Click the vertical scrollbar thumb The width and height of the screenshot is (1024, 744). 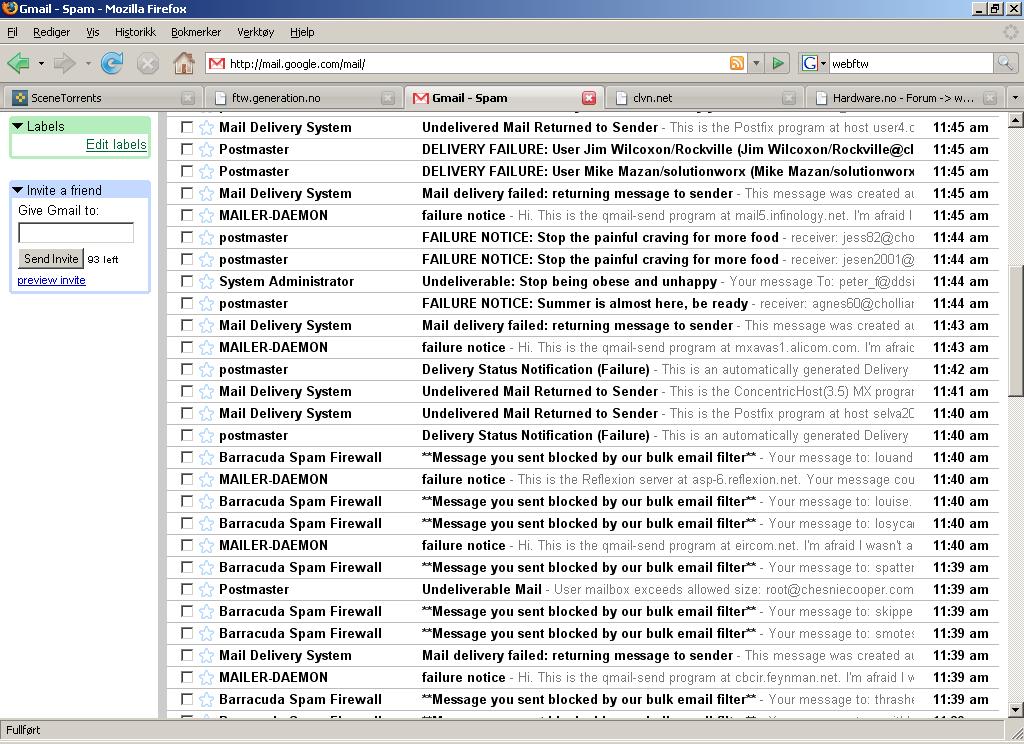click(1016, 330)
